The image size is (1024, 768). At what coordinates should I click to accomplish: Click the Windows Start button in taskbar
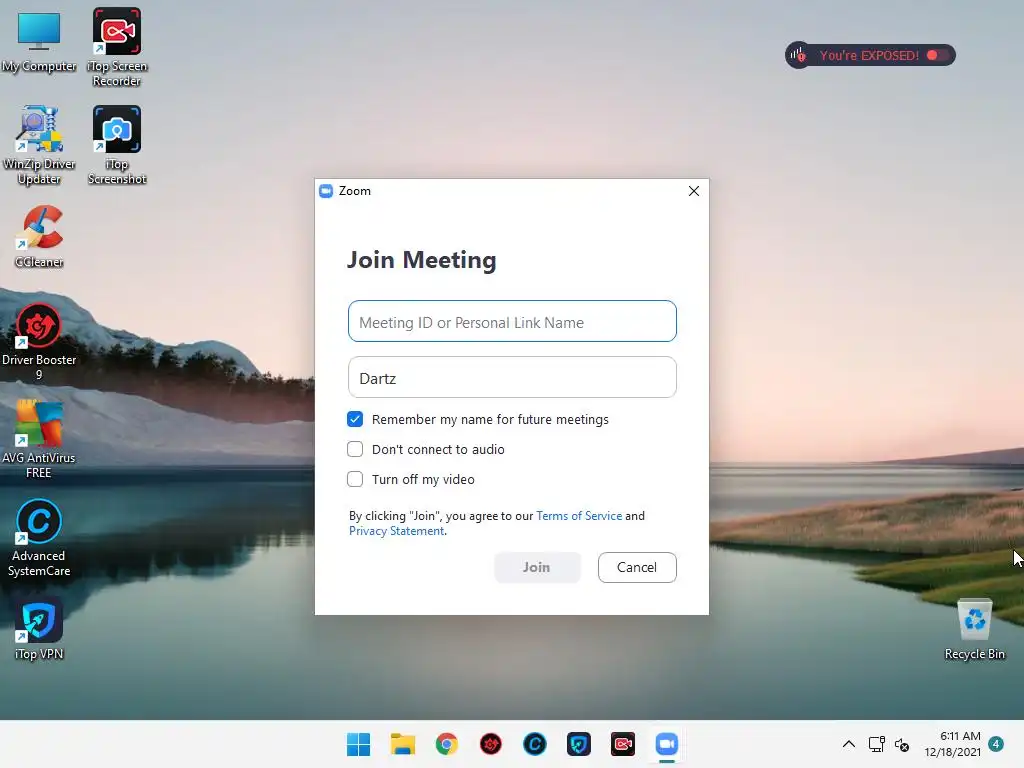tap(359, 744)
